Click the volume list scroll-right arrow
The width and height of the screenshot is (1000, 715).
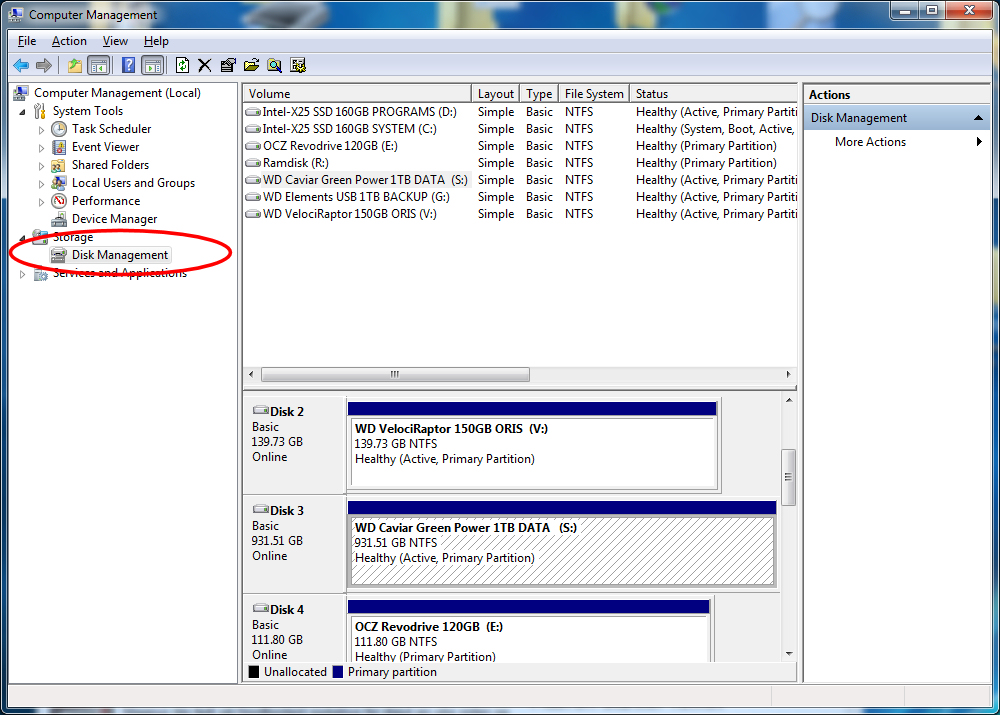click(x=789, y=374)
